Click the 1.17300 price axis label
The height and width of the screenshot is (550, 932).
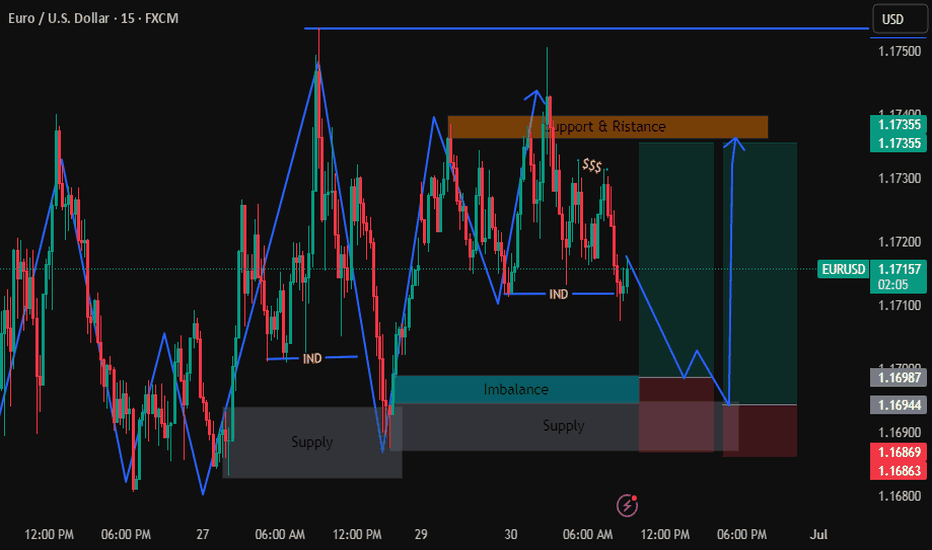tap(899, 178)
